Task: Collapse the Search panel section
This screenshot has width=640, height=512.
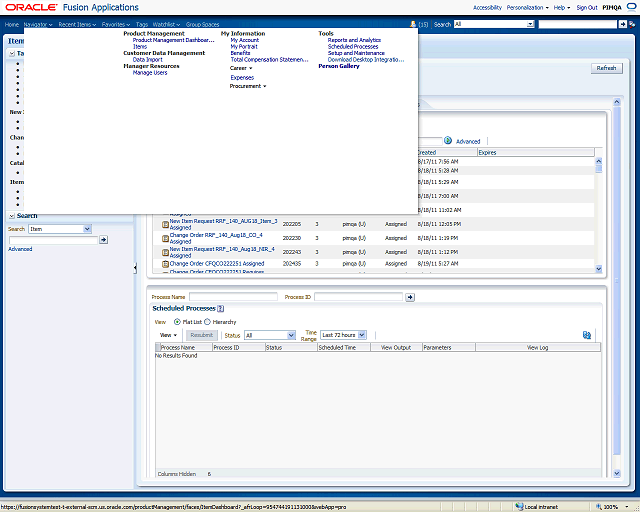Action: 12,216
